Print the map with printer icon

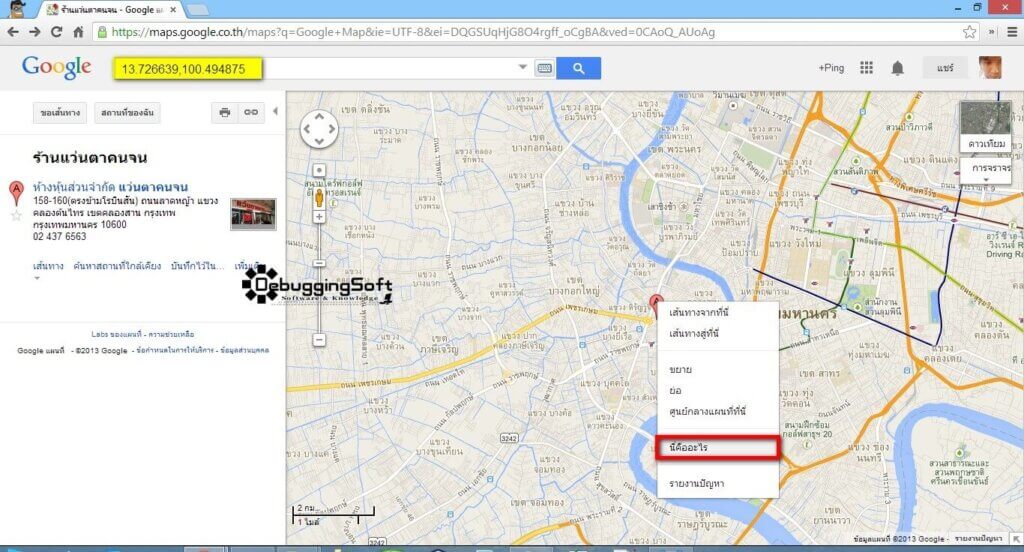tap(225, 112)
